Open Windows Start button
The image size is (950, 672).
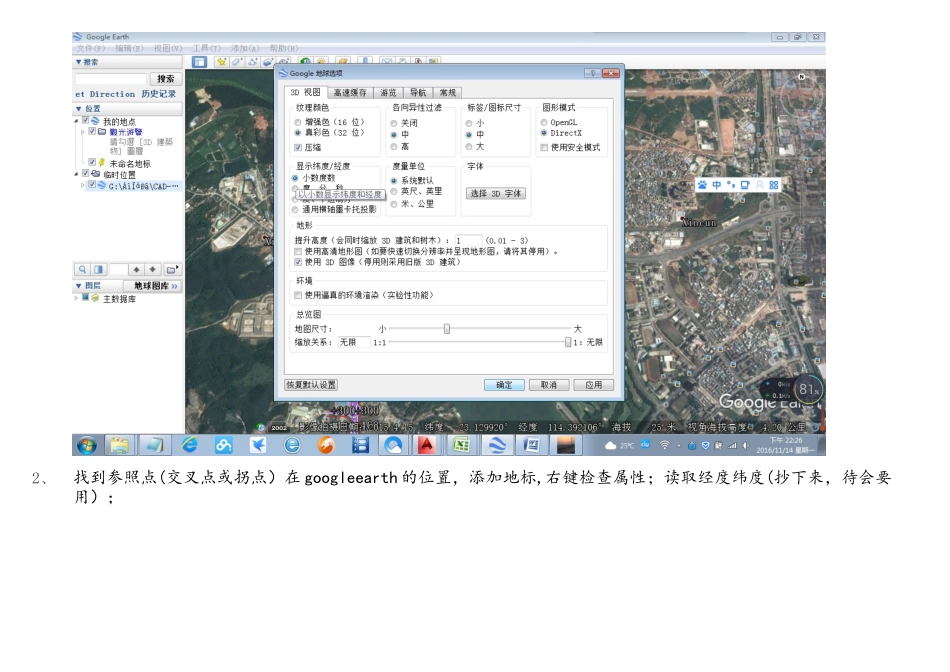[87, 446]
